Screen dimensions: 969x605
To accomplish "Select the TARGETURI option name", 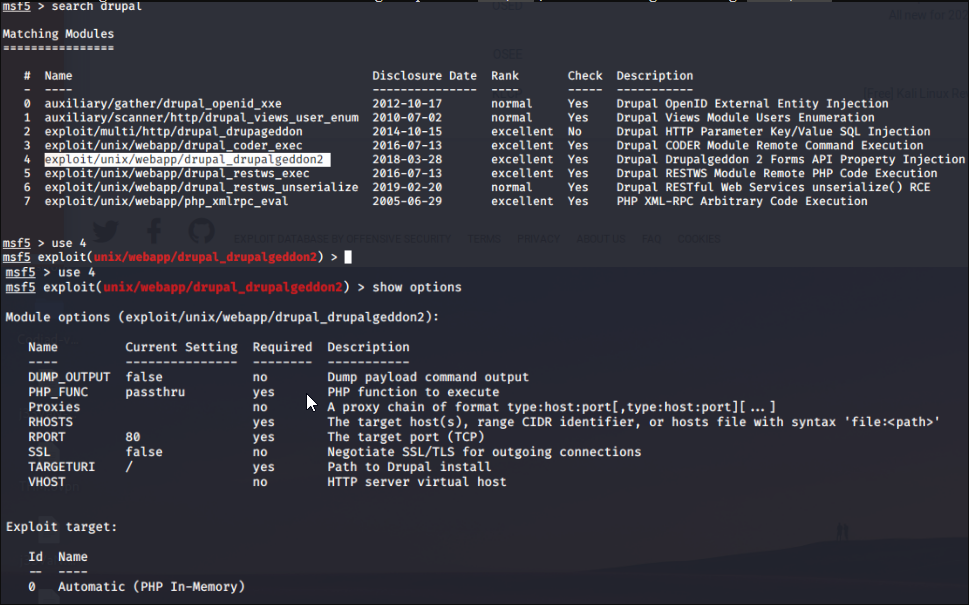I will [61, 467].
